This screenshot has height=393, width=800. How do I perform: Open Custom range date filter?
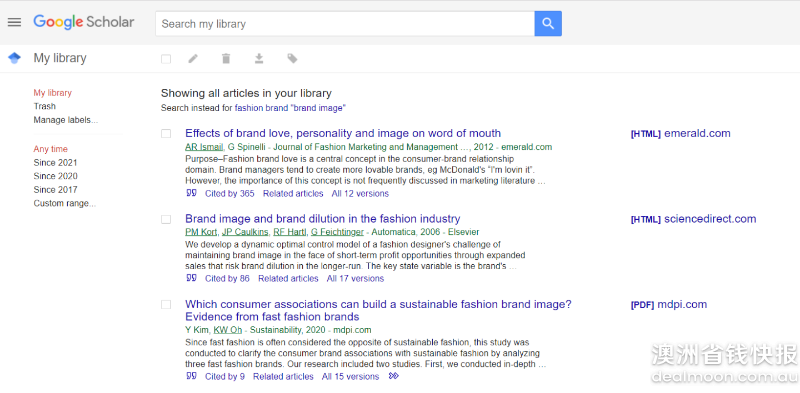pos(65,203)
